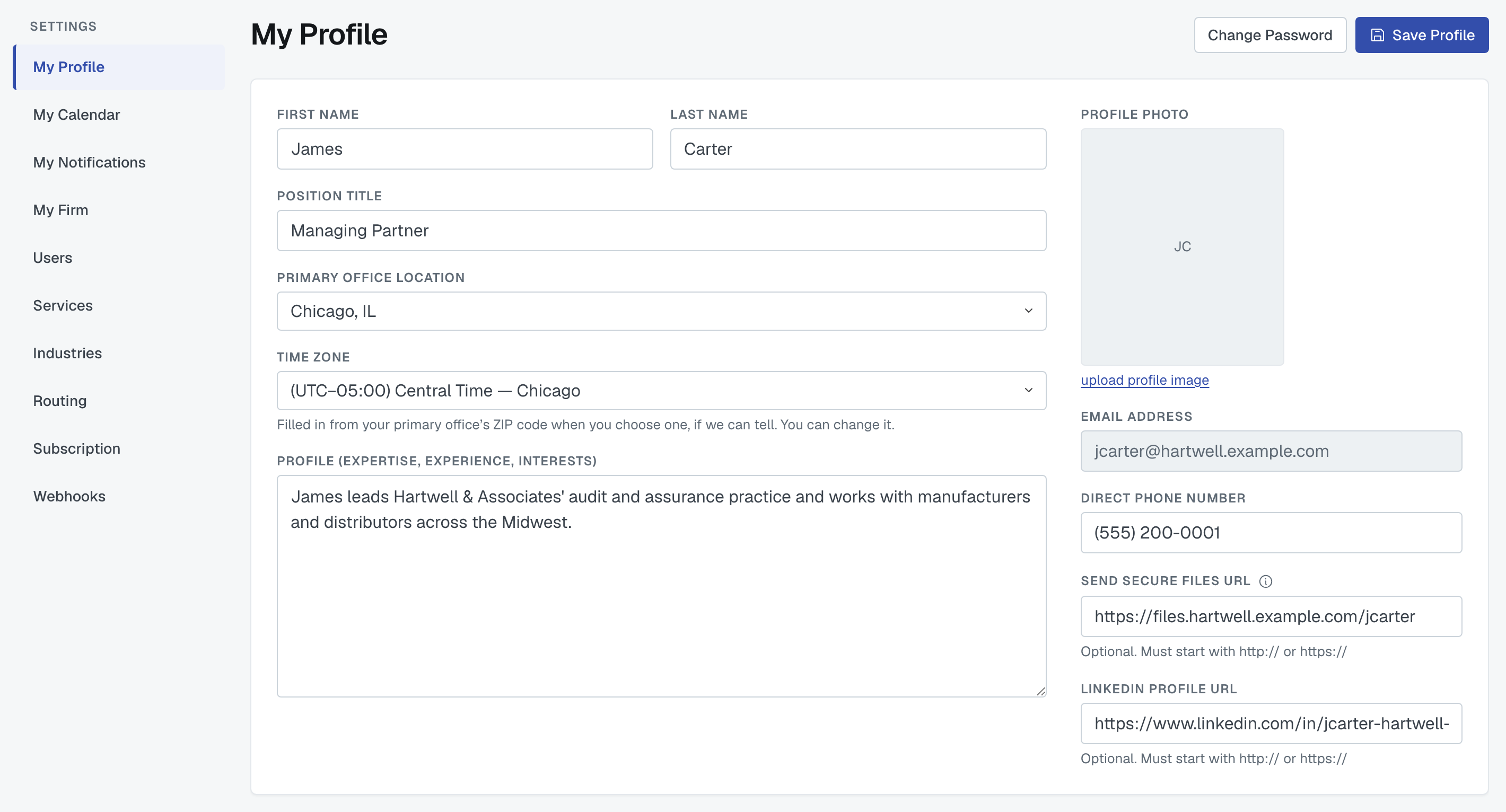Select My Firm in the sidebar
This screenshot has height=812, width=1506.
(119, 210)
